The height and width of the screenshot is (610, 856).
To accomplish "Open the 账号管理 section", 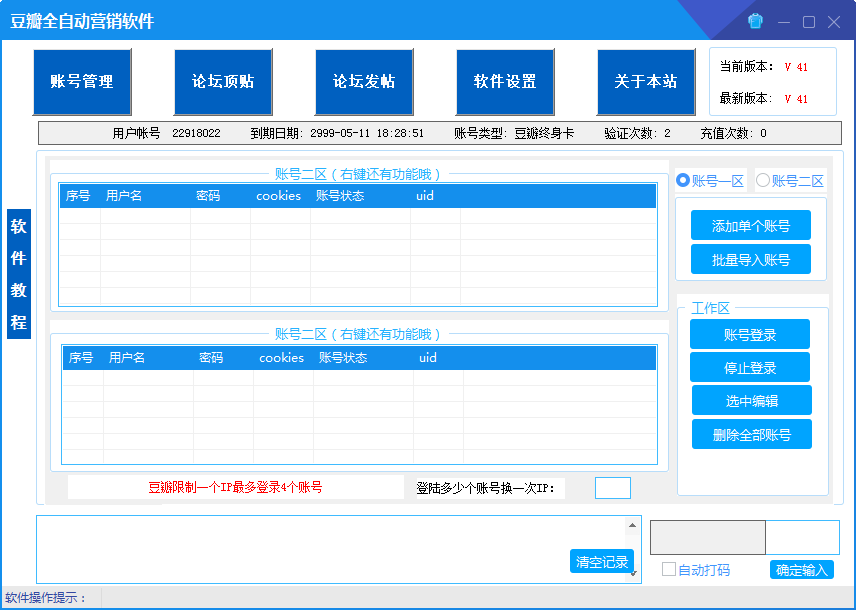I will point(82,82).
